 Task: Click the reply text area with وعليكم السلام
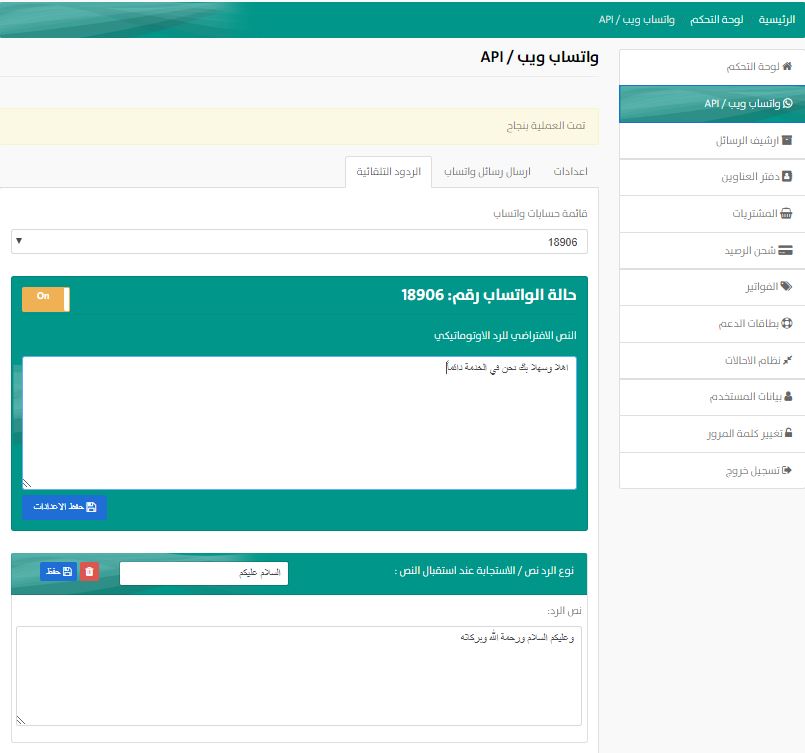[x=299, y=675]
